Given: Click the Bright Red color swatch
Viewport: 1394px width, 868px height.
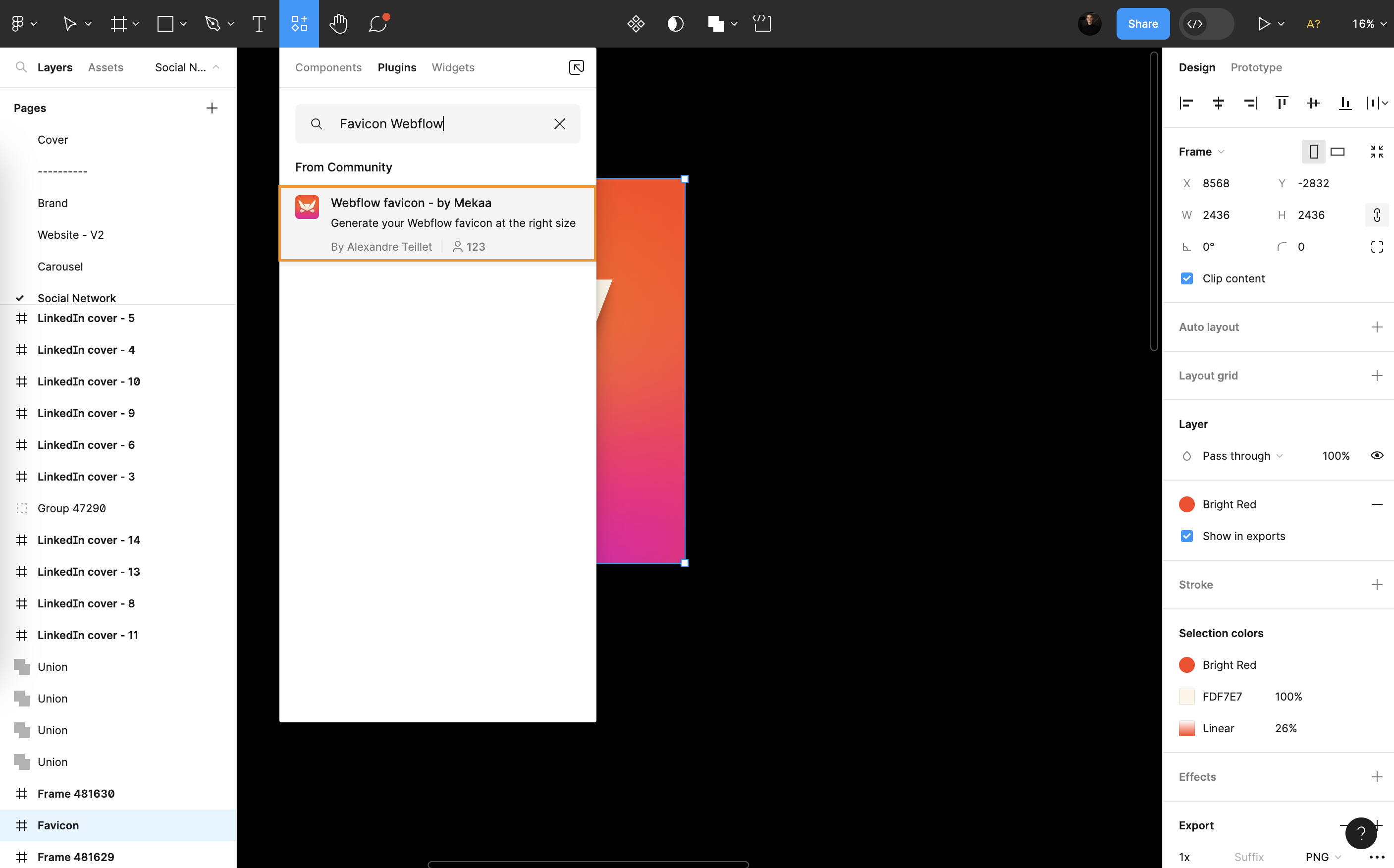Looking at the screenshot, I should pos(1187,504).
